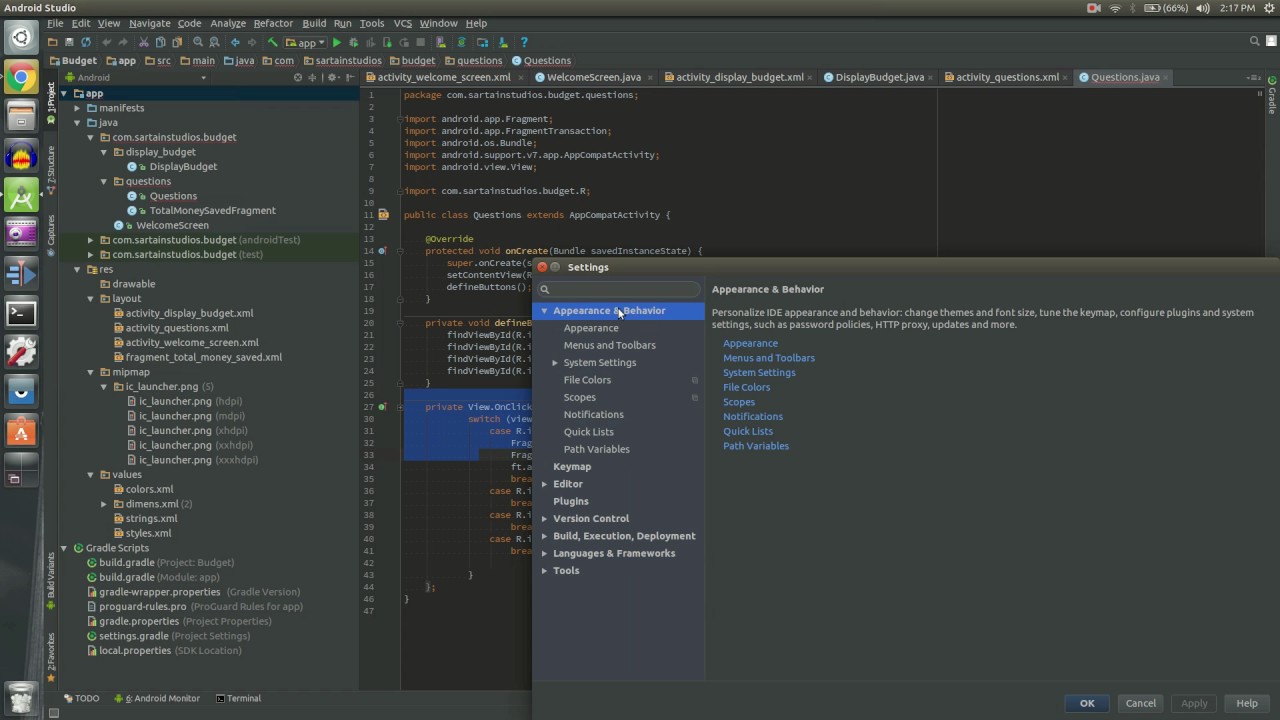This screenshot has height=720, width=1280.
Task: Expand the Editor settings category
Action: click(545, 484)
